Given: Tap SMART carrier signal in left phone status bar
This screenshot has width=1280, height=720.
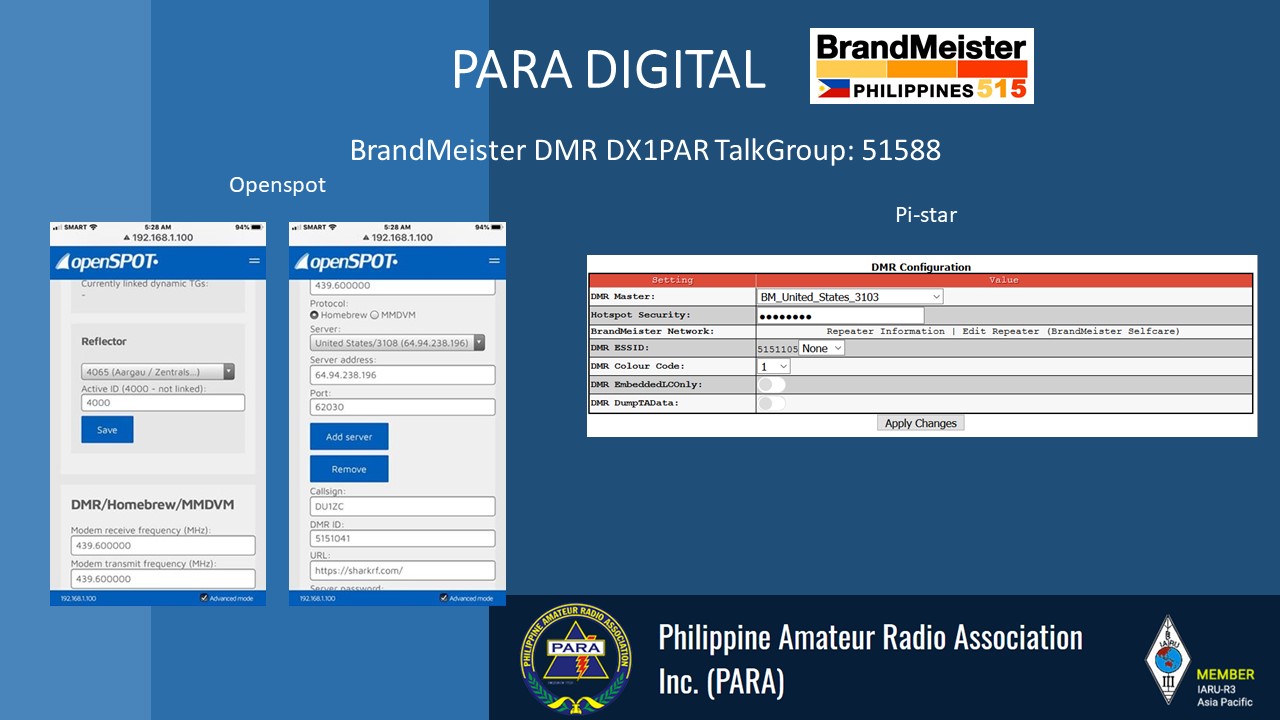Looking at the screenshot, I should 74,227.
